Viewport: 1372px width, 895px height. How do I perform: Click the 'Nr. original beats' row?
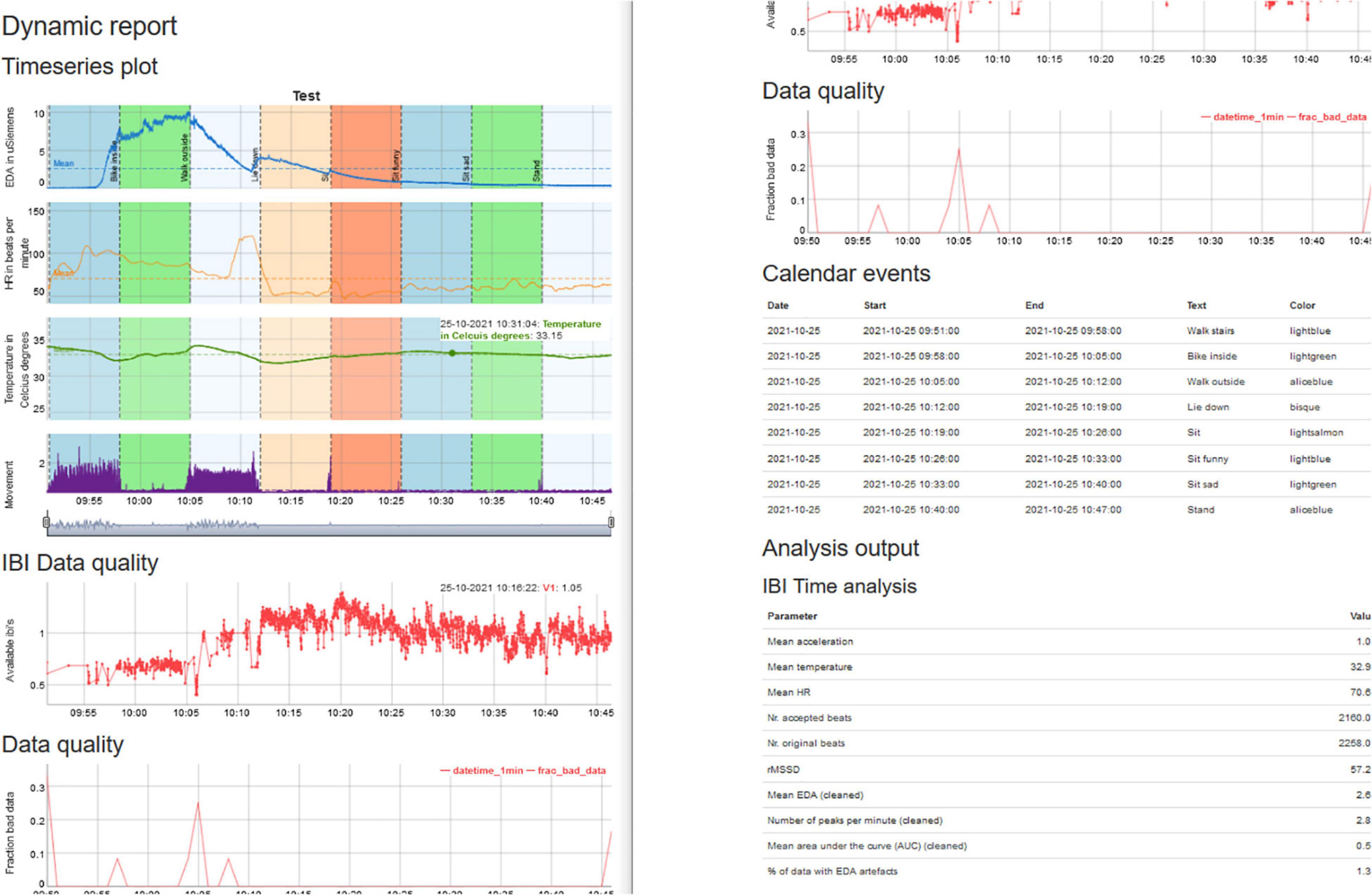click(1067, 743)
